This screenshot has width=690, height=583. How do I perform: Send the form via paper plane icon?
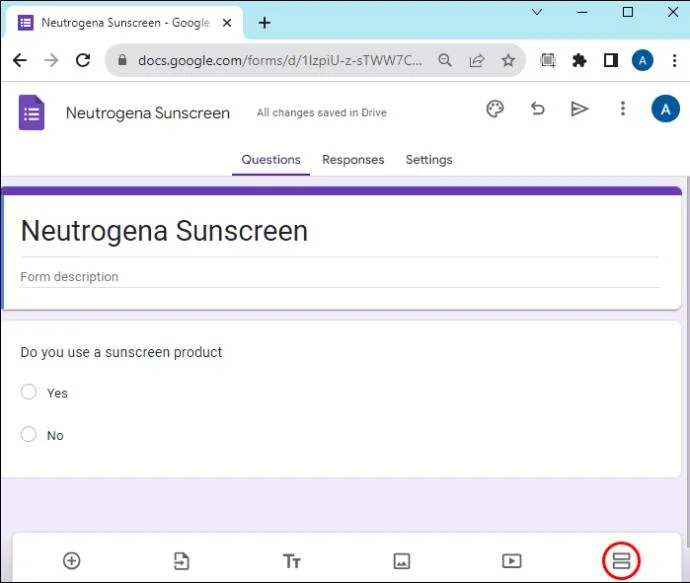click(579, 109)
